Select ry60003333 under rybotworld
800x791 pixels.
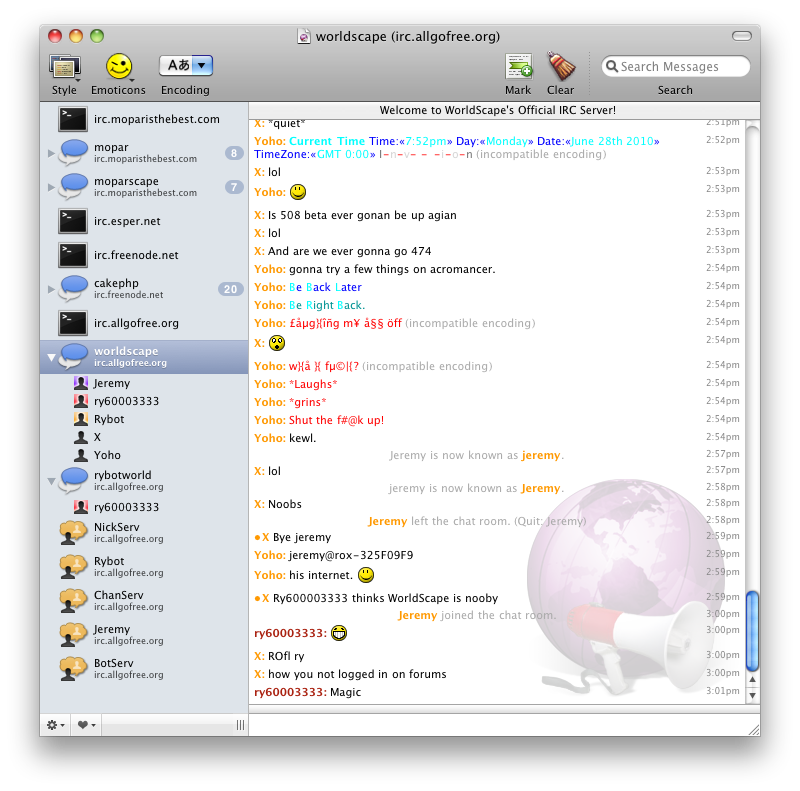pos(144,507)
